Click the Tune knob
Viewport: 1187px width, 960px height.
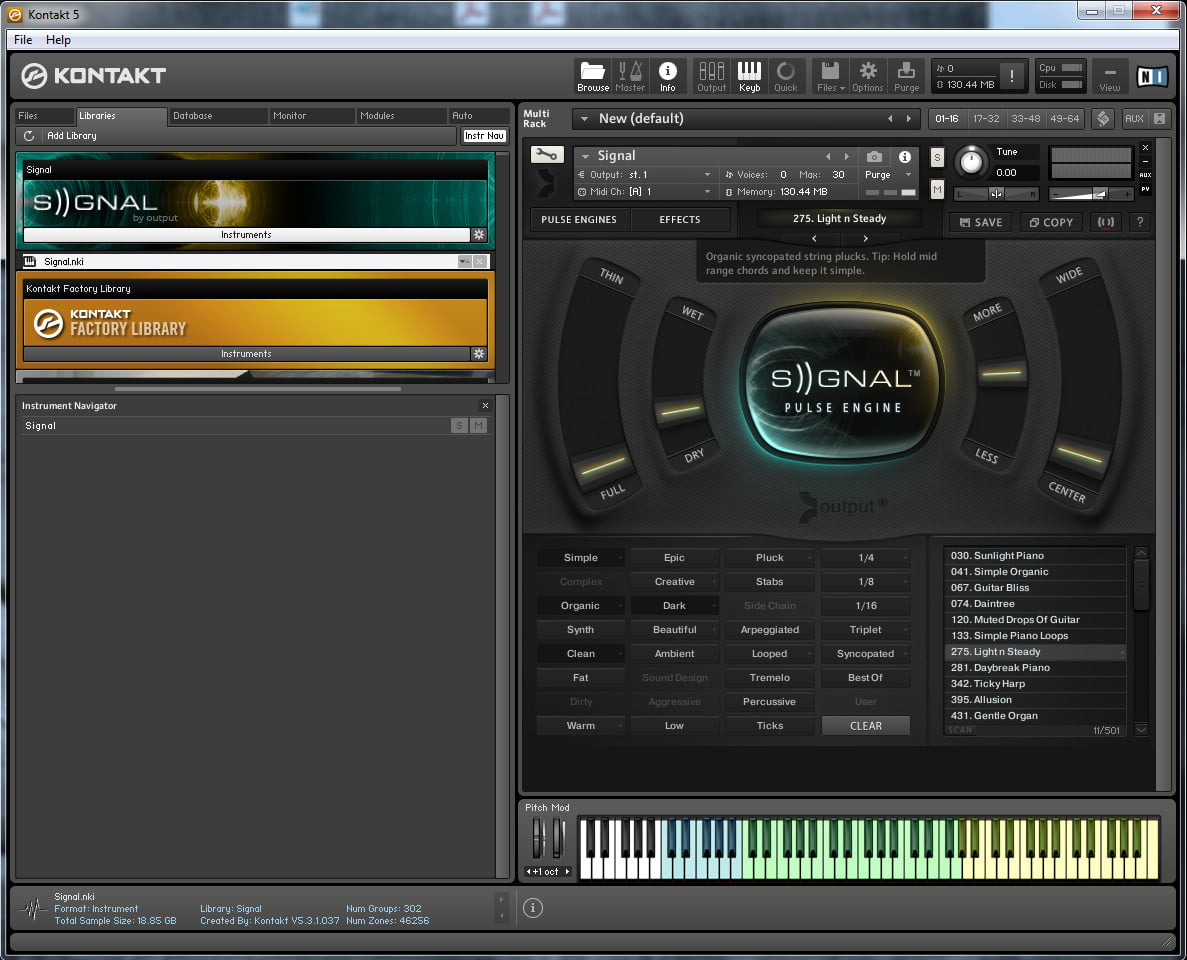pyautogui.click(x=969, y=162)
